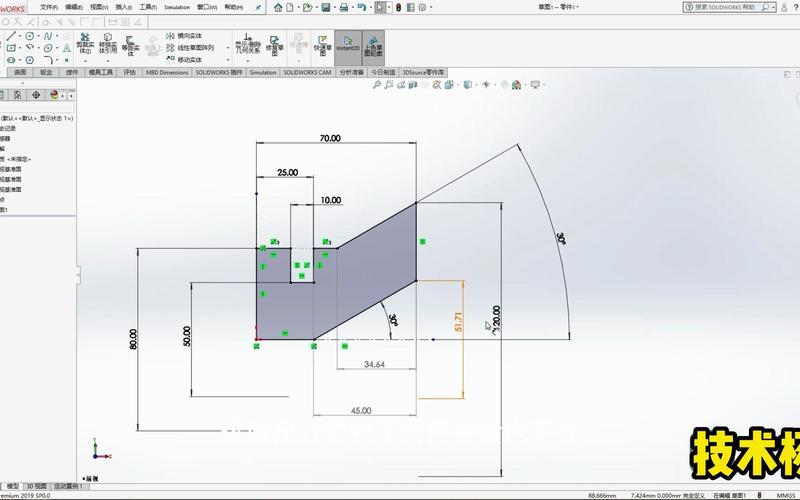Click Zoom to Area icon
Viewport: 800px width, 500px height.
[x=389, y=85]
